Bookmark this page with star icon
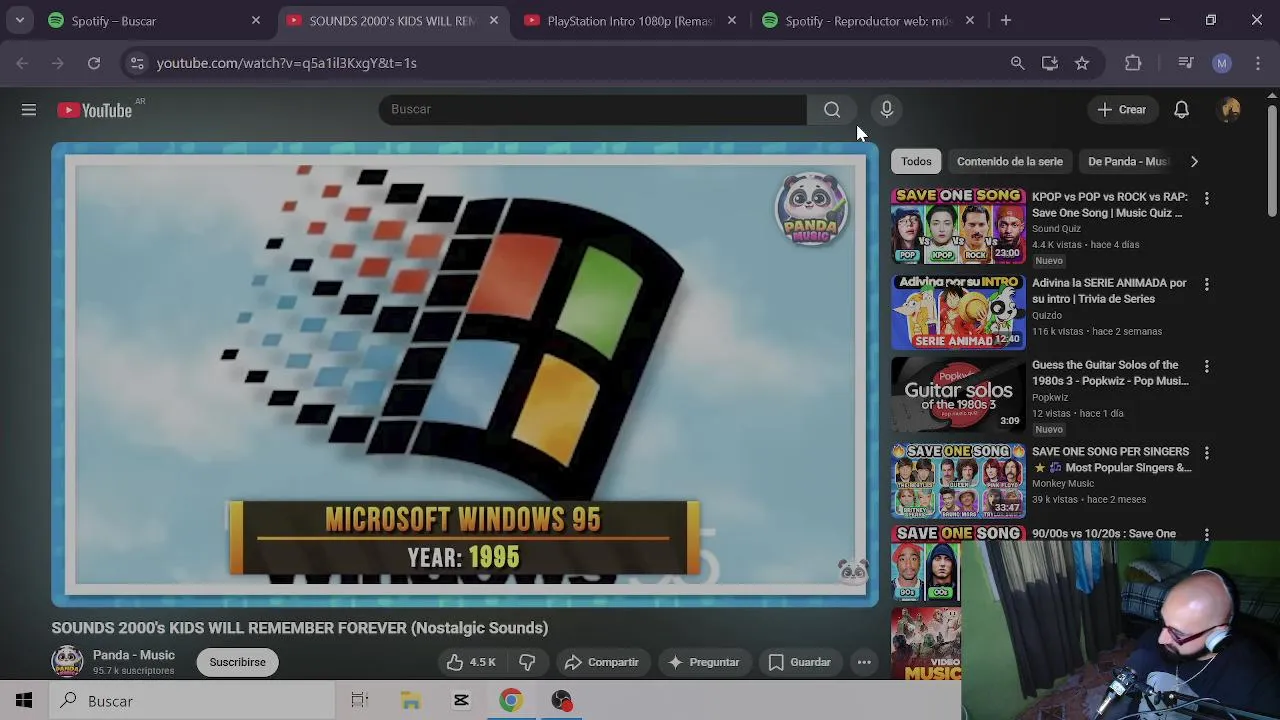 click(1082, 63)
